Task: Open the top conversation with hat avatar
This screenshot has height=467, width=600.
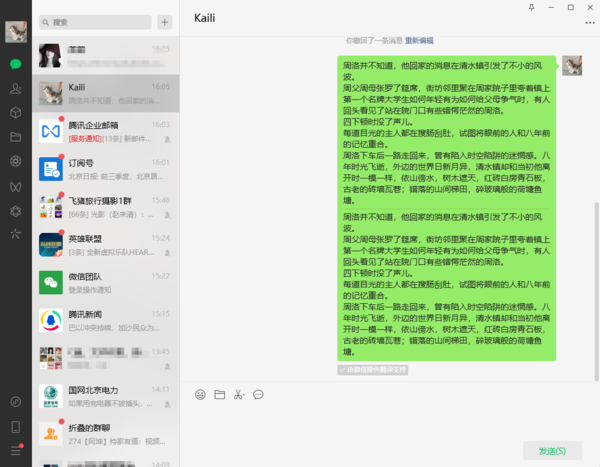Action: click(x=106, y=56)
